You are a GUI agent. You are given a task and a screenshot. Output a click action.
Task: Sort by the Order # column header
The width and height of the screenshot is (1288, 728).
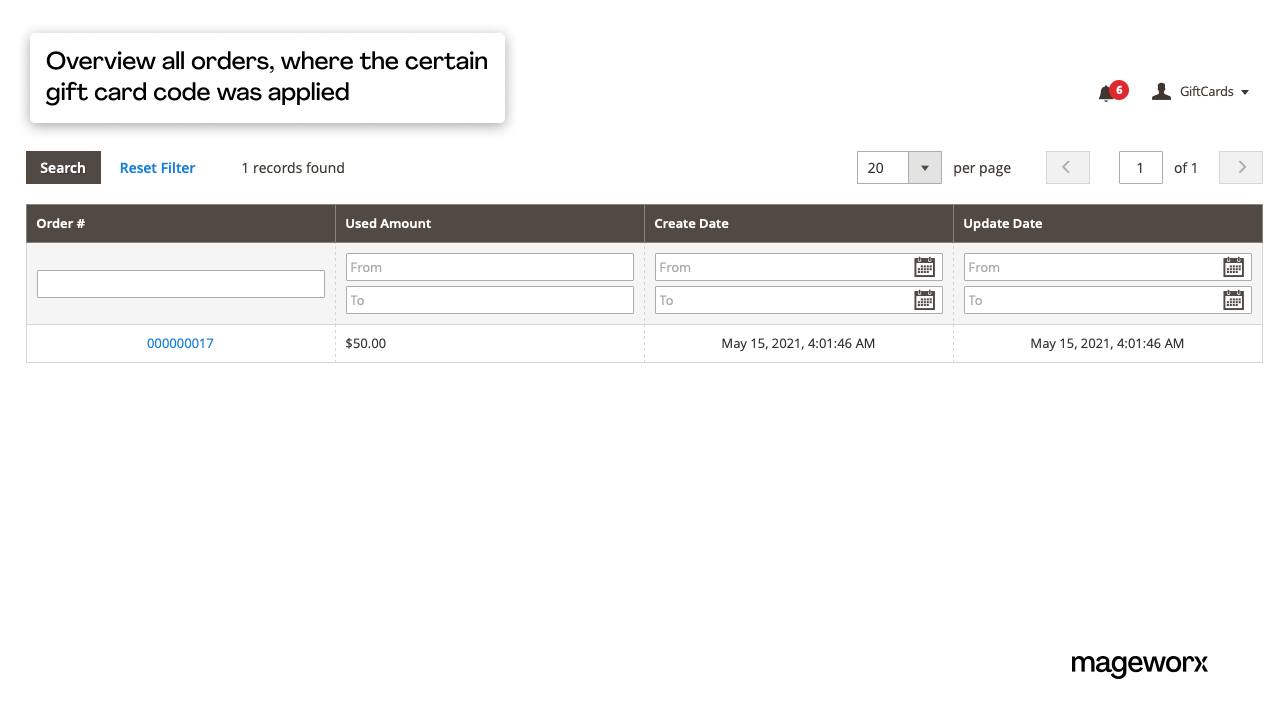click(x=61, y=224)
